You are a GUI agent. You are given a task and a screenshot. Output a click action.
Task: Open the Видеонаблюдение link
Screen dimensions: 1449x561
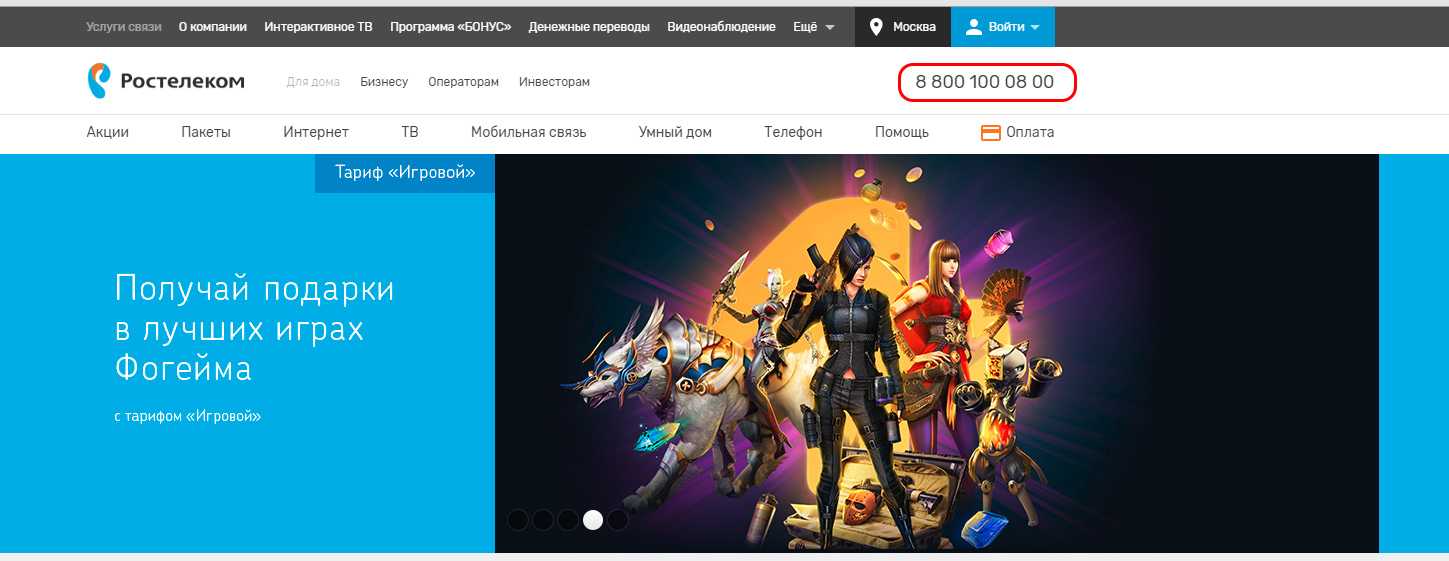click(721, 27)
